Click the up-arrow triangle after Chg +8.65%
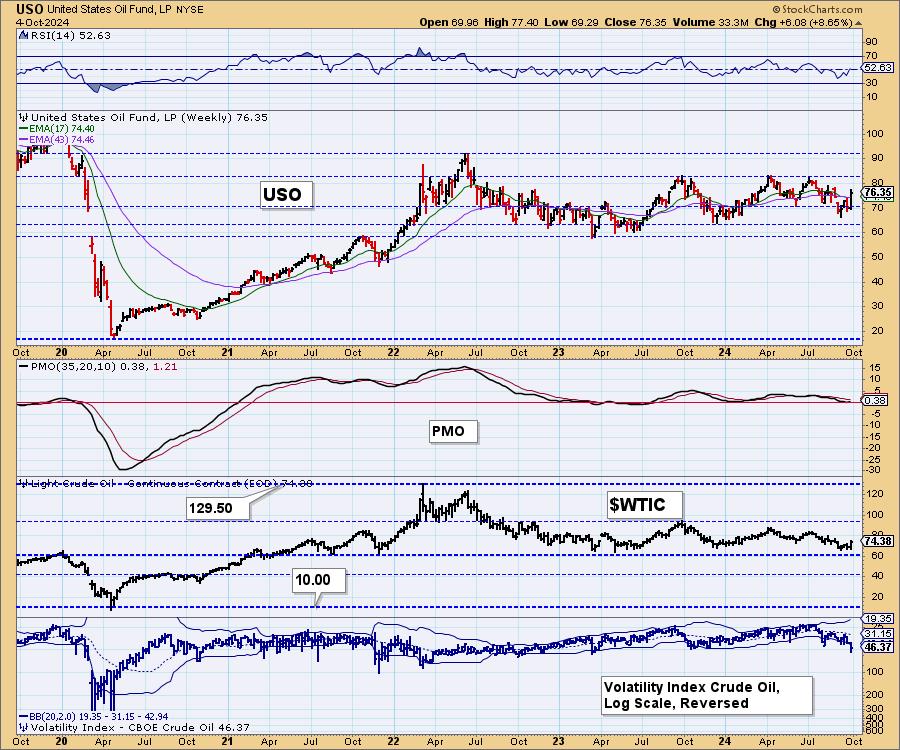The height and width of the screenshot is (750, 900). pyautogui.click(x=859, y=23)
